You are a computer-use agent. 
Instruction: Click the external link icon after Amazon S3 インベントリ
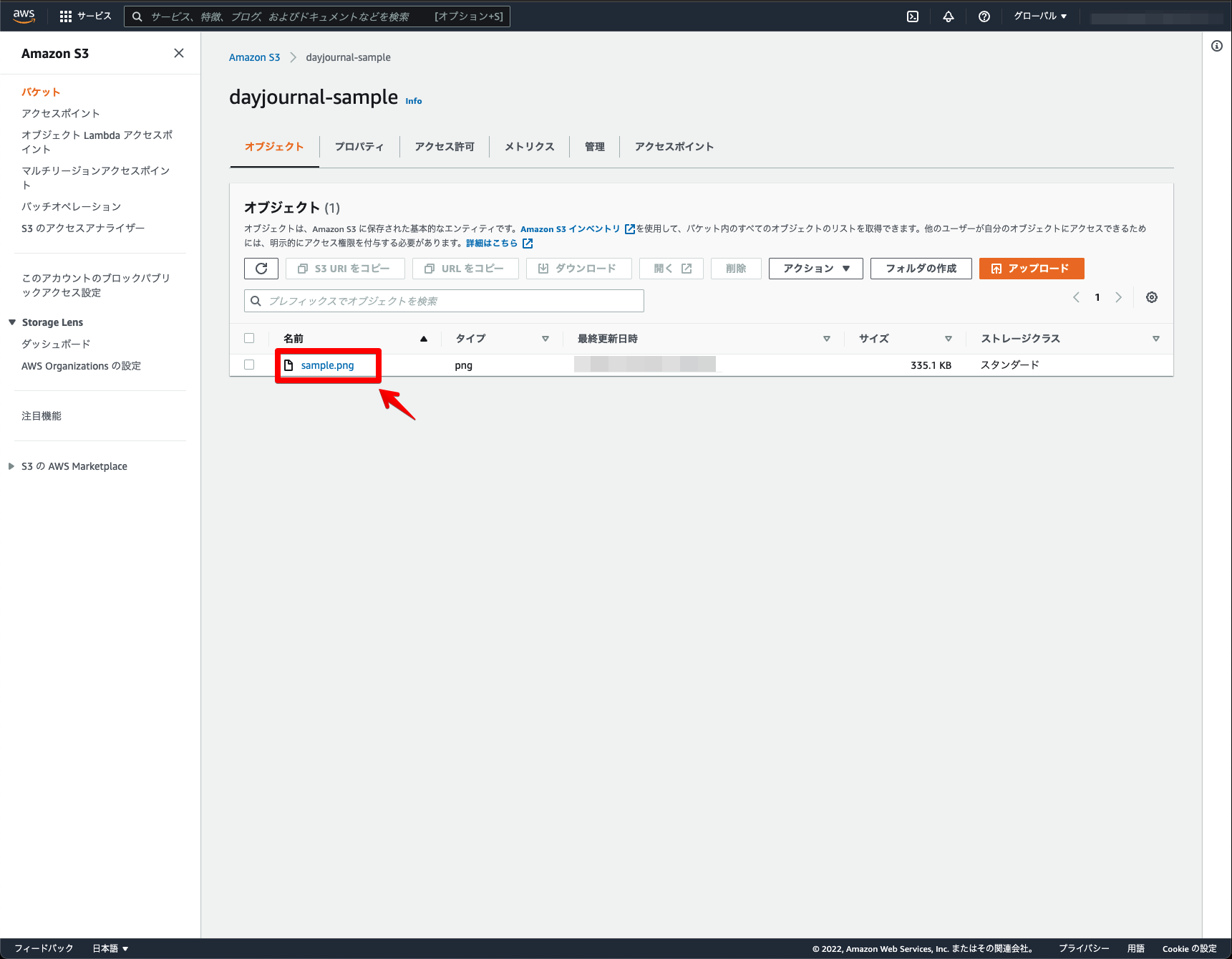coord(630,229)
